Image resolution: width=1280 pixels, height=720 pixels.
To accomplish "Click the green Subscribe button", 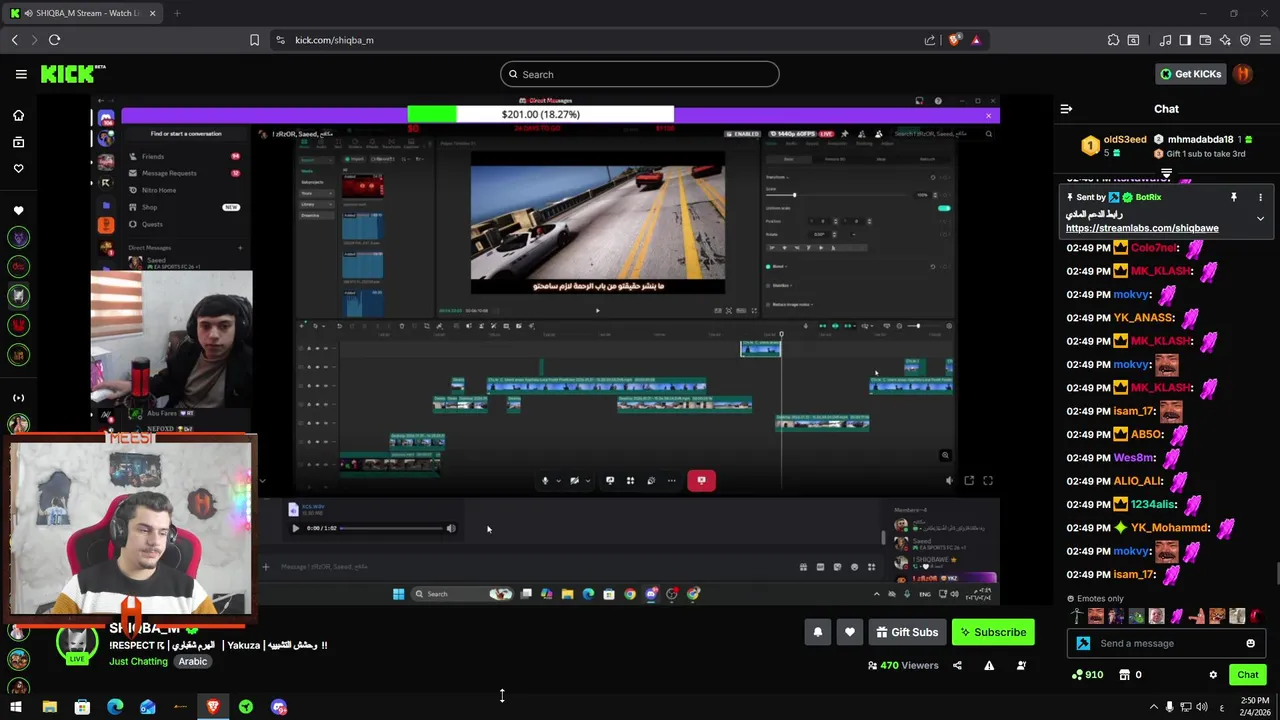I will pos(992,632).
